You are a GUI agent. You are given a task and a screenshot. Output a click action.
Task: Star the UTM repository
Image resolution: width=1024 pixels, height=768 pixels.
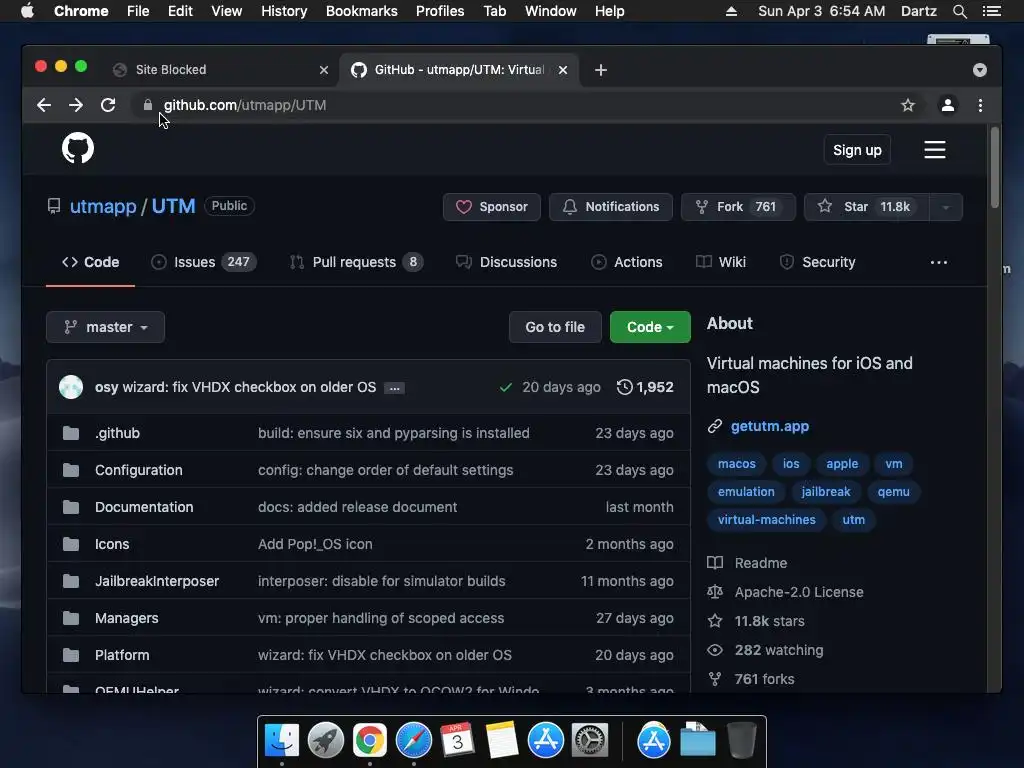click(867, 207)
